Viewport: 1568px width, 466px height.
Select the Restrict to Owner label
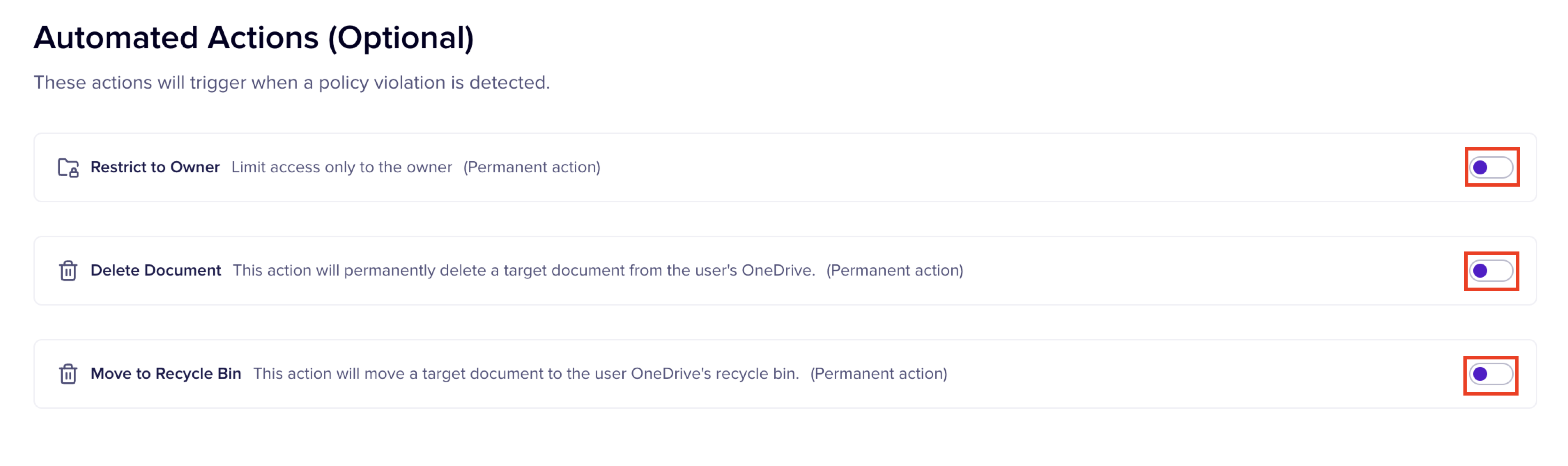click(155, 167)
